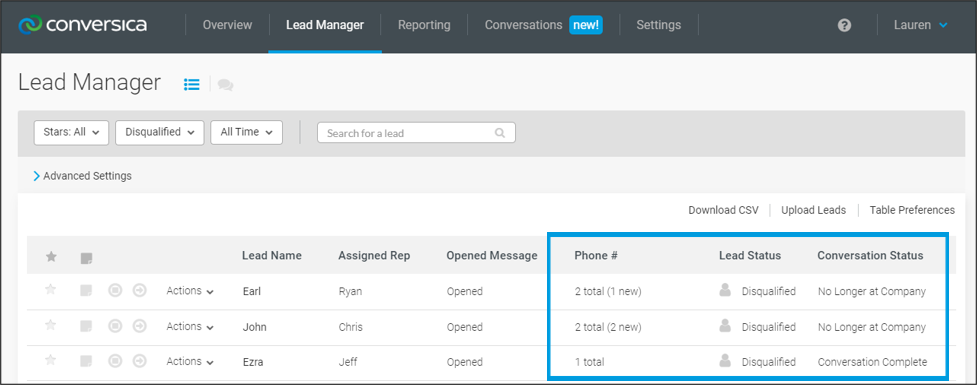Open Actions dropdown for John
977x385 pixels.
coord(190,326)
